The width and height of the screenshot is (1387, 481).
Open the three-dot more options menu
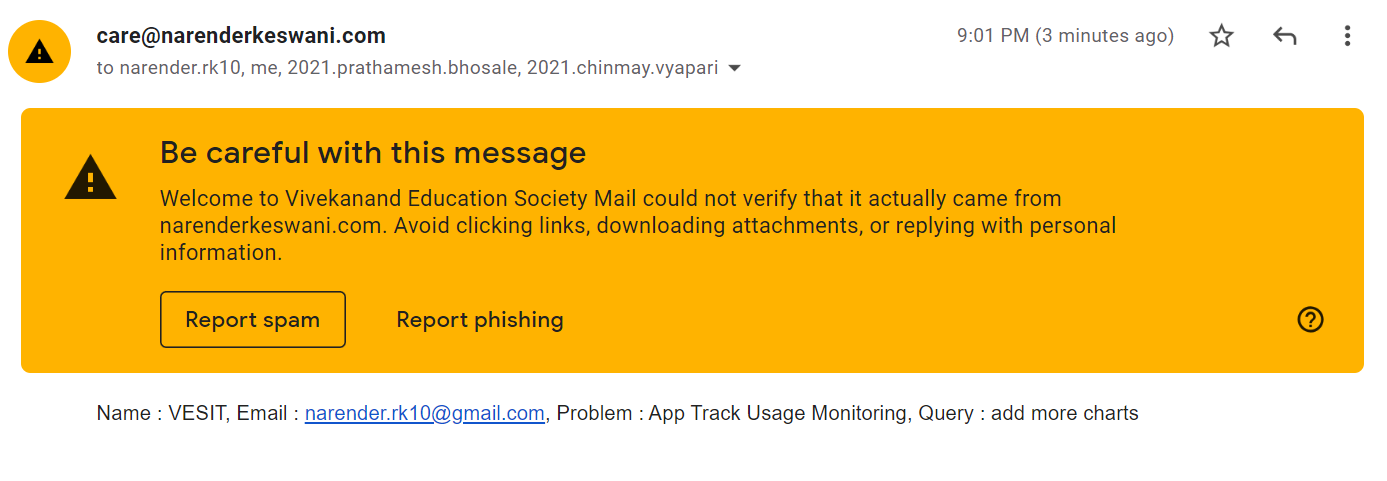(1347, 37)
